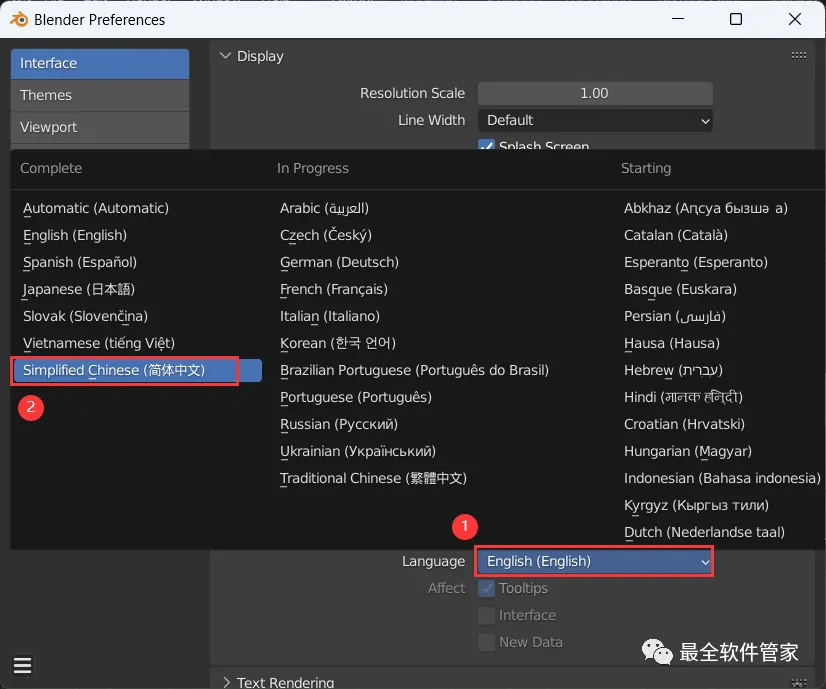Image resolution: width=826 pixels, height=689 pixels.
Task: Open the Language dropdown
Action: click(x=595, y=562)
